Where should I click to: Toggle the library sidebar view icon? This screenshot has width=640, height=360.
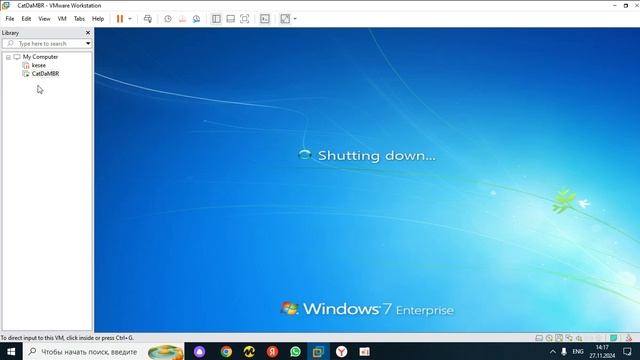point(216,19)
